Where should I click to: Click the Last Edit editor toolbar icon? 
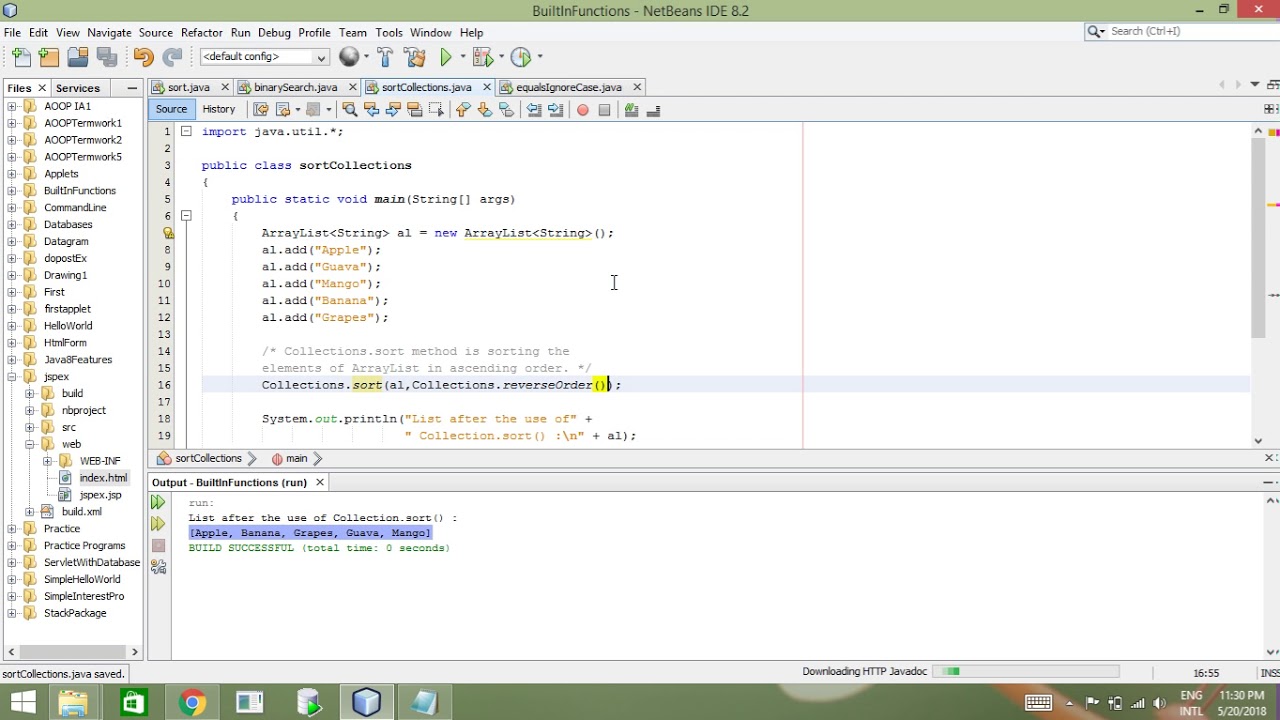[x=261, y=110]
